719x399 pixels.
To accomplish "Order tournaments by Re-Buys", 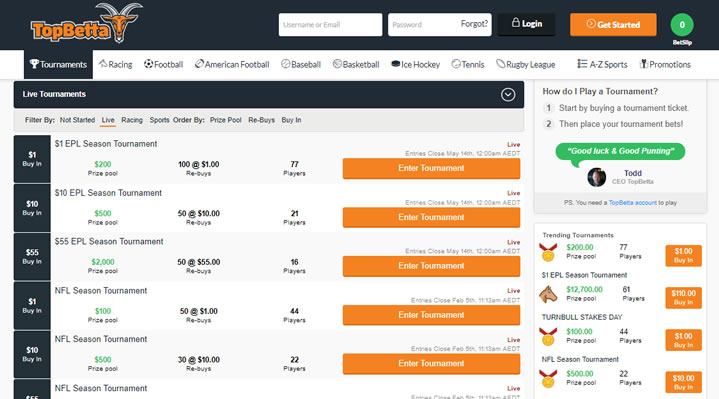I will click(261, 120).
